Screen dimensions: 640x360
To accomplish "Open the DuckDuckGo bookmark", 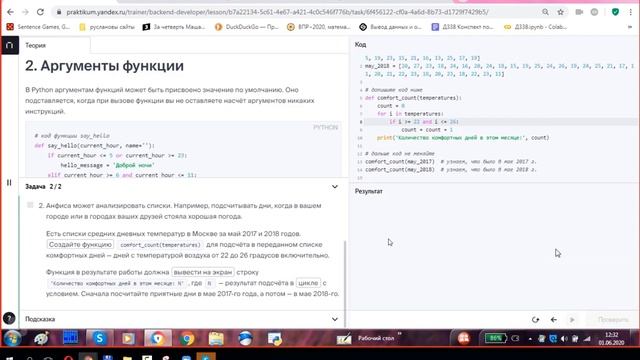I will [x=247, y=27].
